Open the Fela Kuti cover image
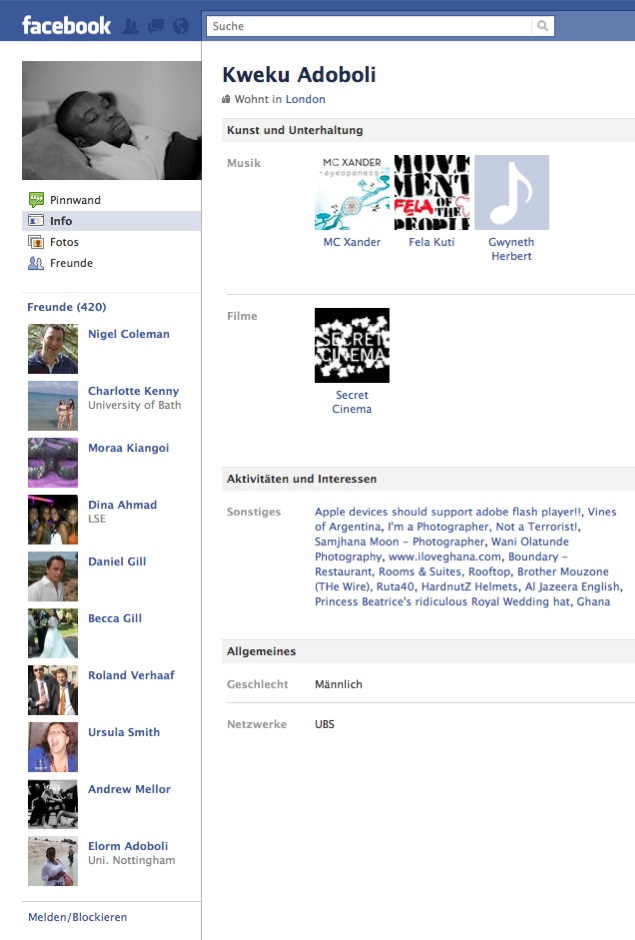Image resolution: width=635 pixels, height=940 pixels. click(x=432, y=192)
